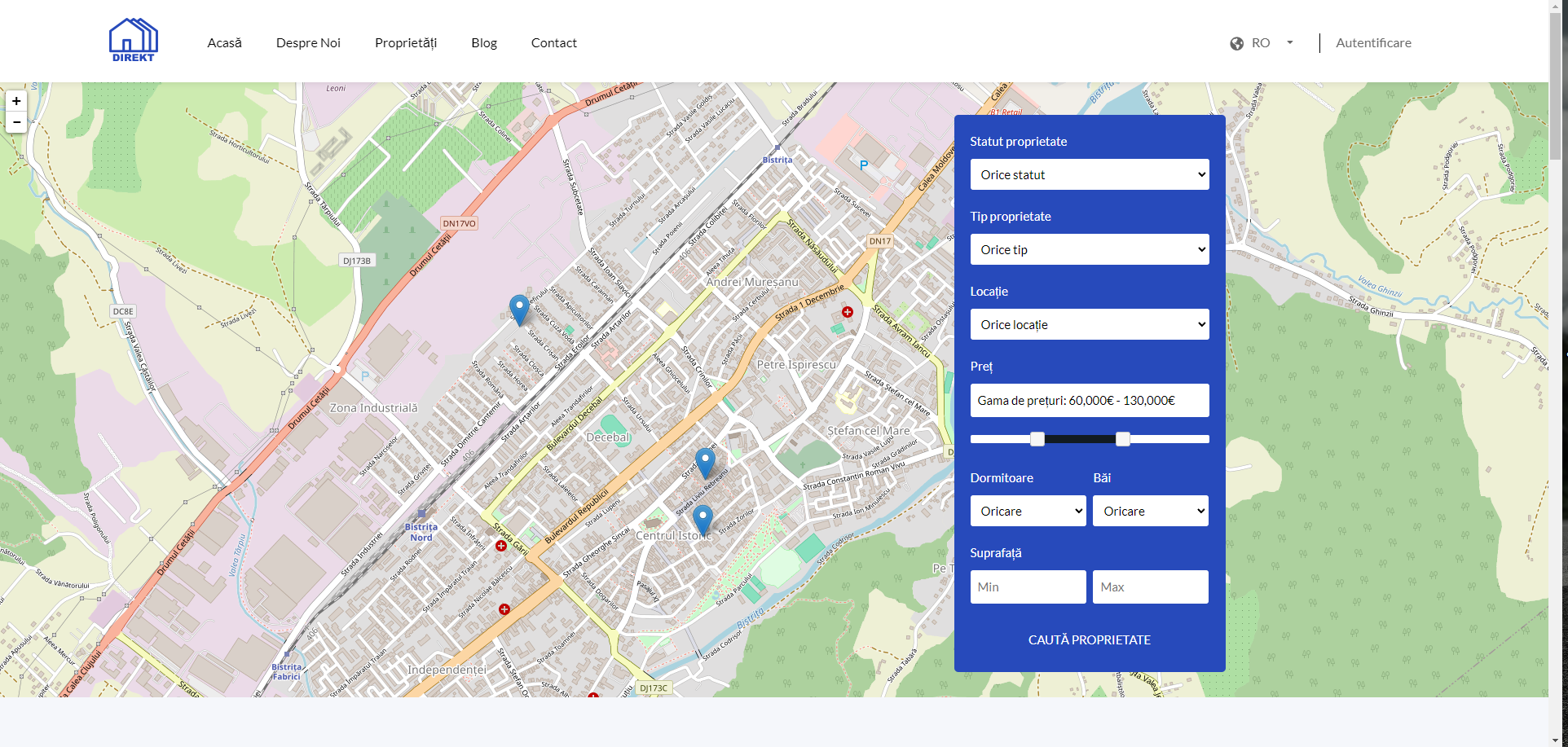Viewport: 1568px width, 747px height.
Task: Grab the minimum price slider handle
Action: coord(1037,439)
